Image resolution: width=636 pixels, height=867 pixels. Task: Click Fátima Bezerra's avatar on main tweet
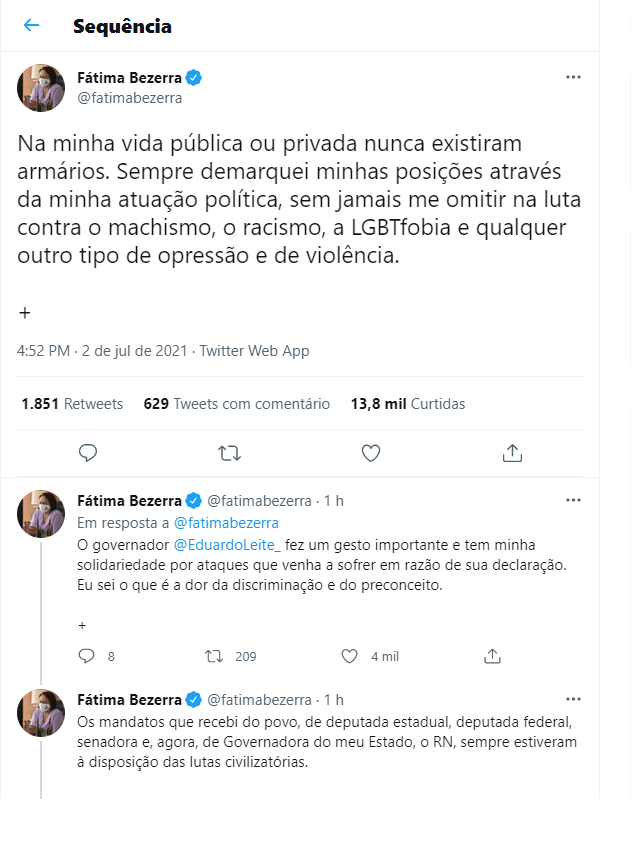[41, 88]
